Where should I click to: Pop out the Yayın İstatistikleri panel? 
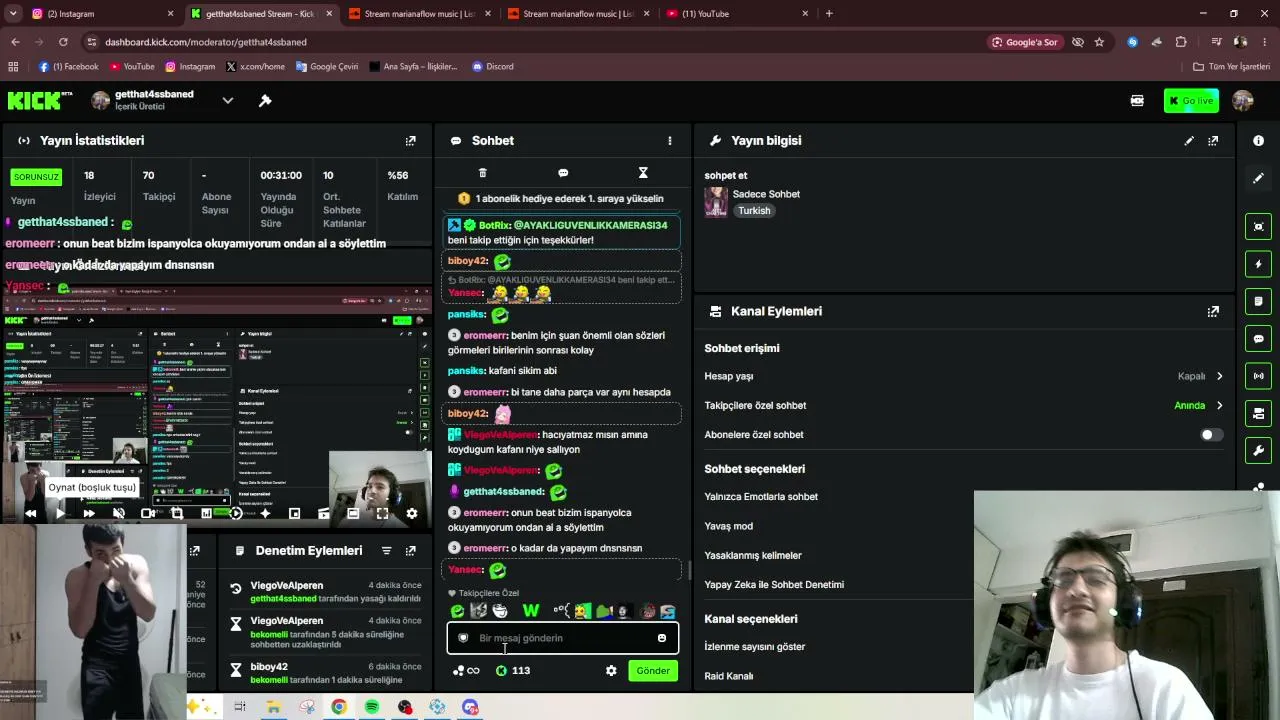[x=410, y=141]
